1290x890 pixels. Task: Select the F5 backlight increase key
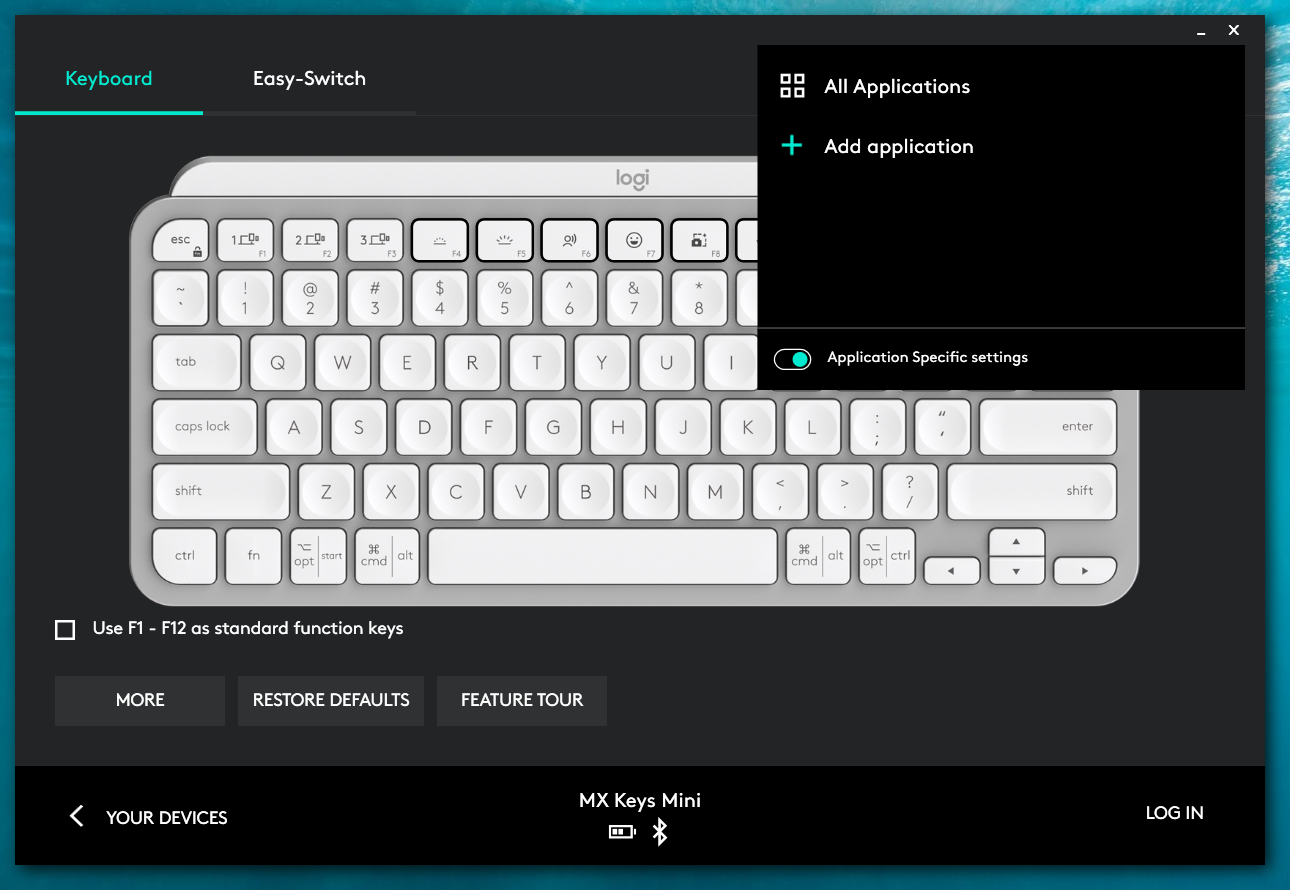(505, 241)
